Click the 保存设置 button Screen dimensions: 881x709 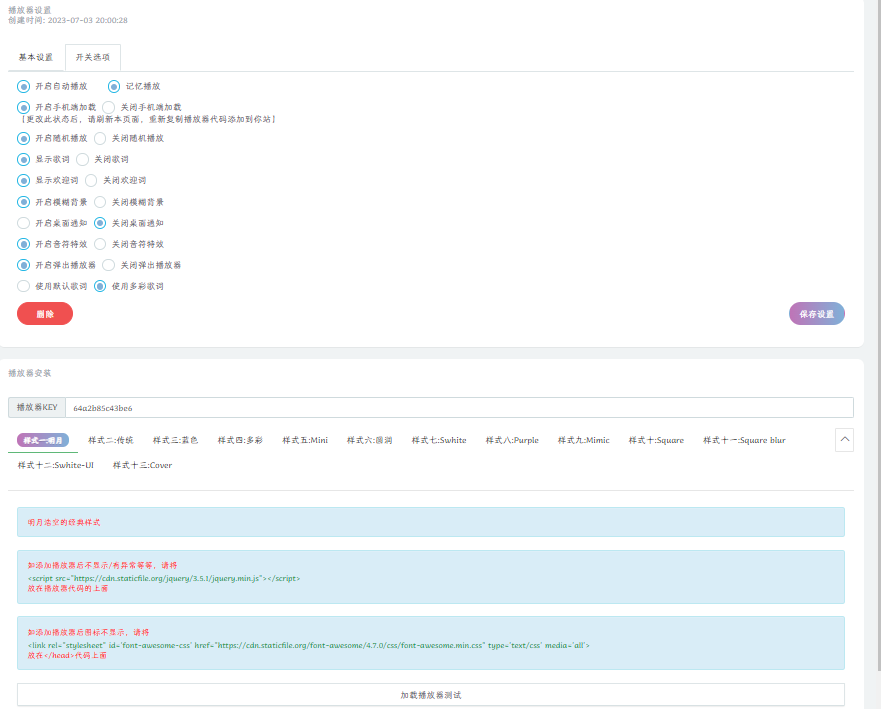pos(816,314)
